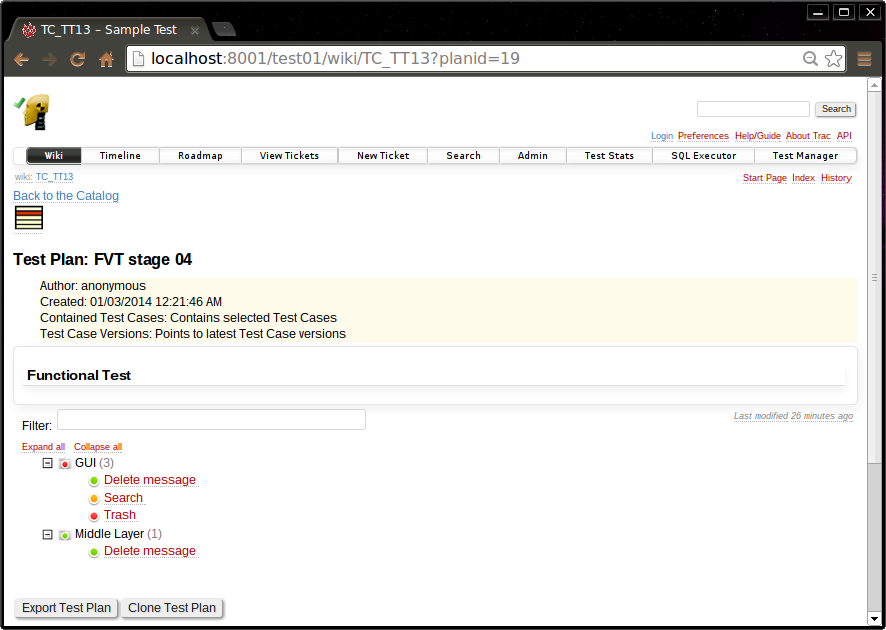Toggle the green status dot on Delete message
This screenshot has width=886, height=630.
[93, 481]
